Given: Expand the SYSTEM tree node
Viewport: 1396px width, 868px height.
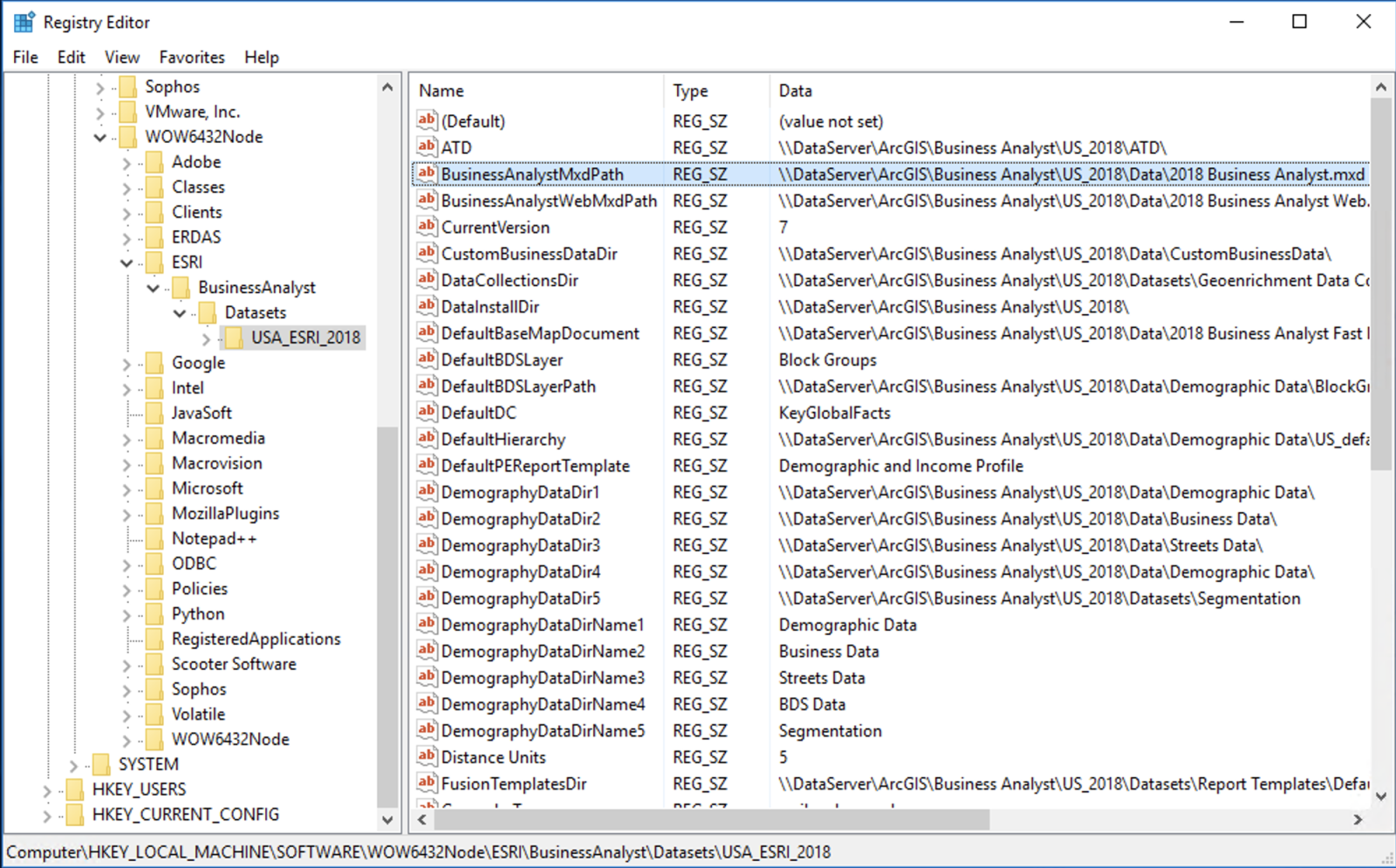Looking at the screenshot, I should [x=73, y=765].
